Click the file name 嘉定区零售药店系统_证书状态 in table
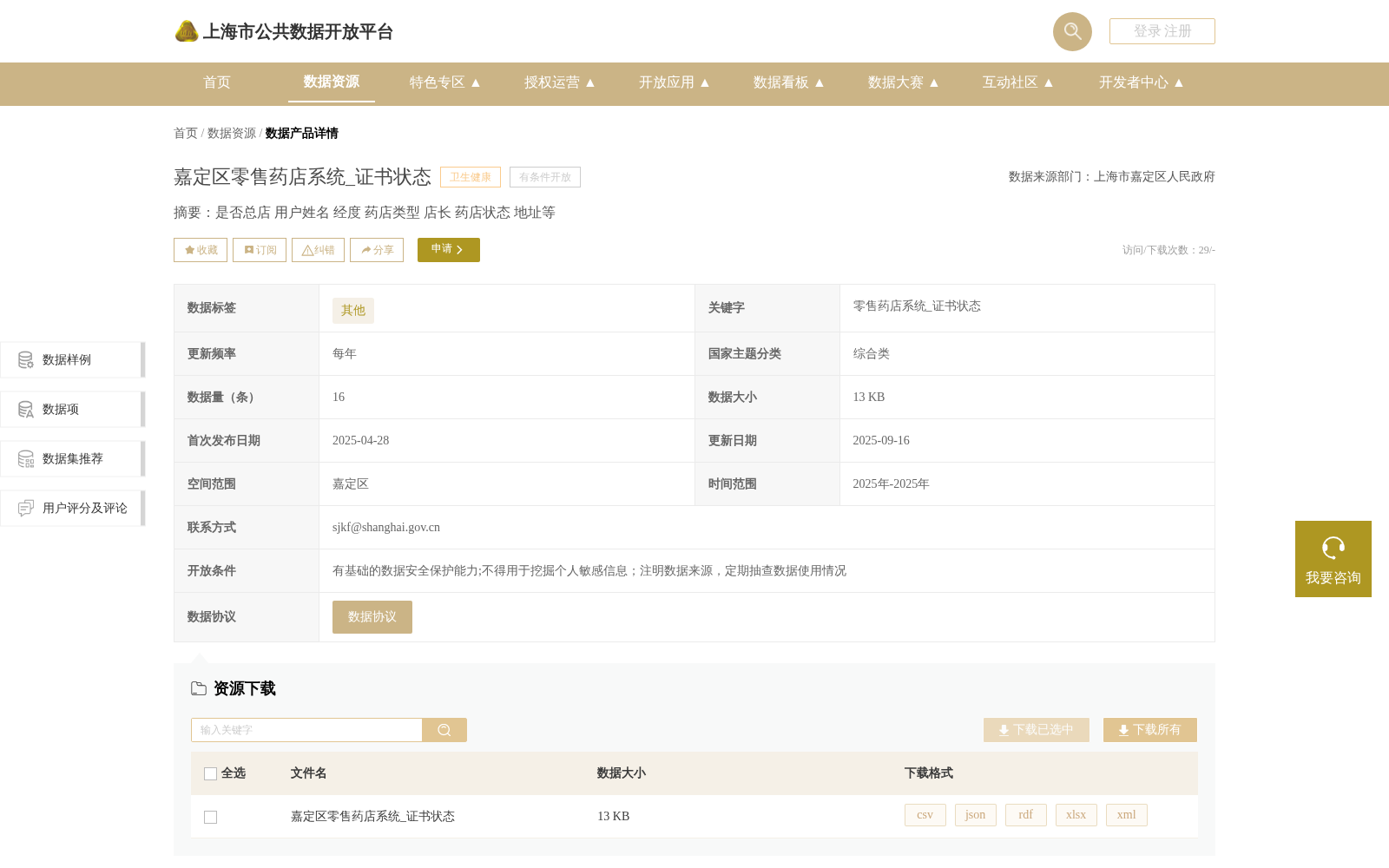The height and width of the screenshot is (868, 1389). 372,817
